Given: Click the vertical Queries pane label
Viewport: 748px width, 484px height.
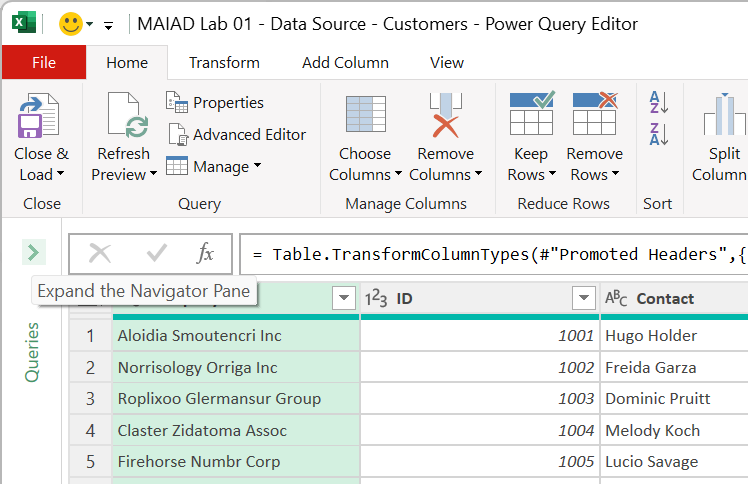Looking at the screenshot, I should pyautogui.click(x=32, y=352).
